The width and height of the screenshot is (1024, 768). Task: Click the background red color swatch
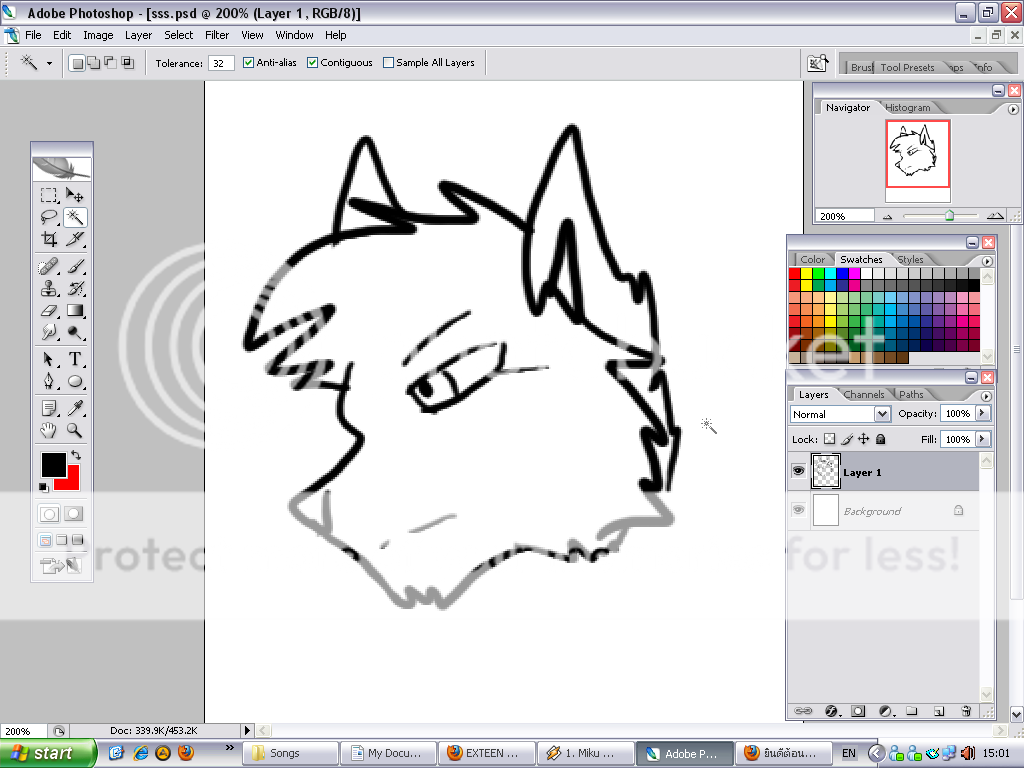point(71,482)
